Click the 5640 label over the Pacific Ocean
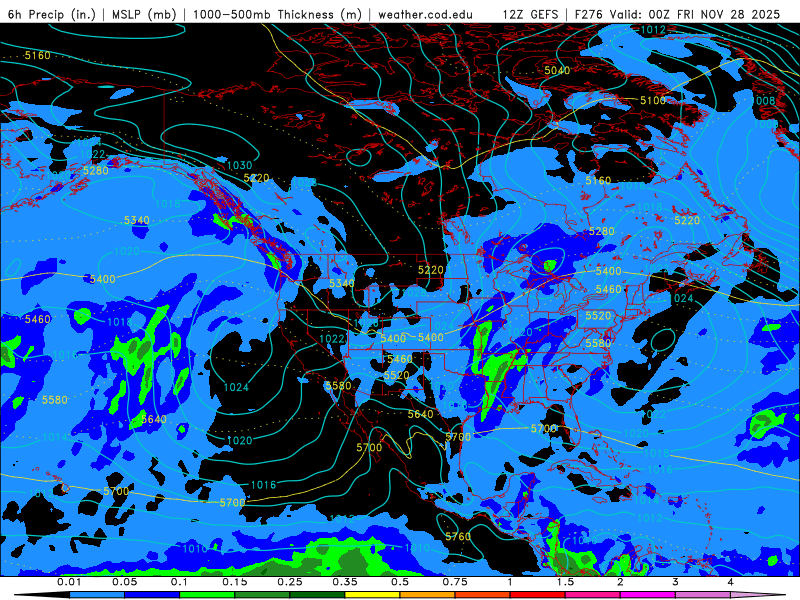800x600 pixels. (x=154, y=419)
